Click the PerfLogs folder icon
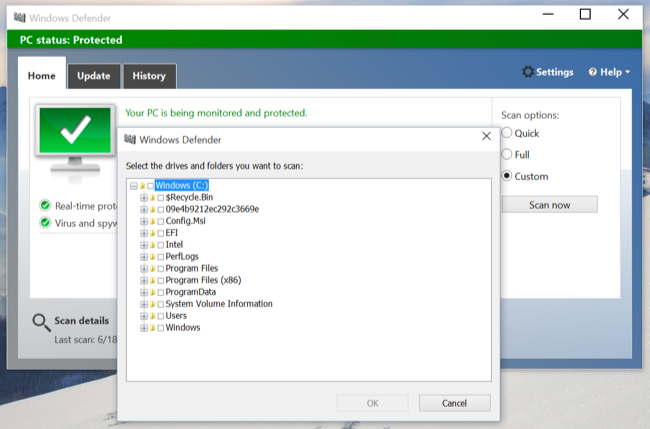This screenshot has width=650, height=429. pos(152,257)
